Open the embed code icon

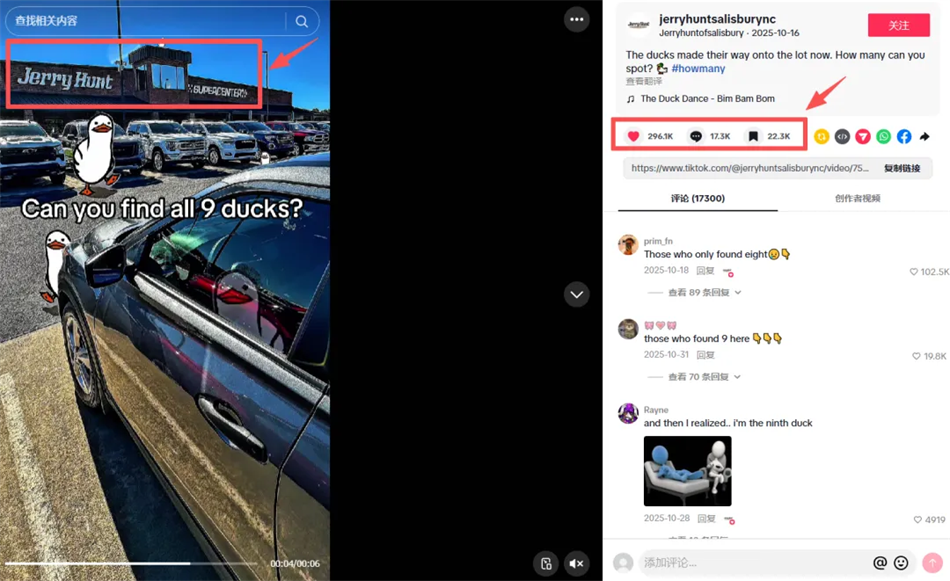tap(842, 136)
